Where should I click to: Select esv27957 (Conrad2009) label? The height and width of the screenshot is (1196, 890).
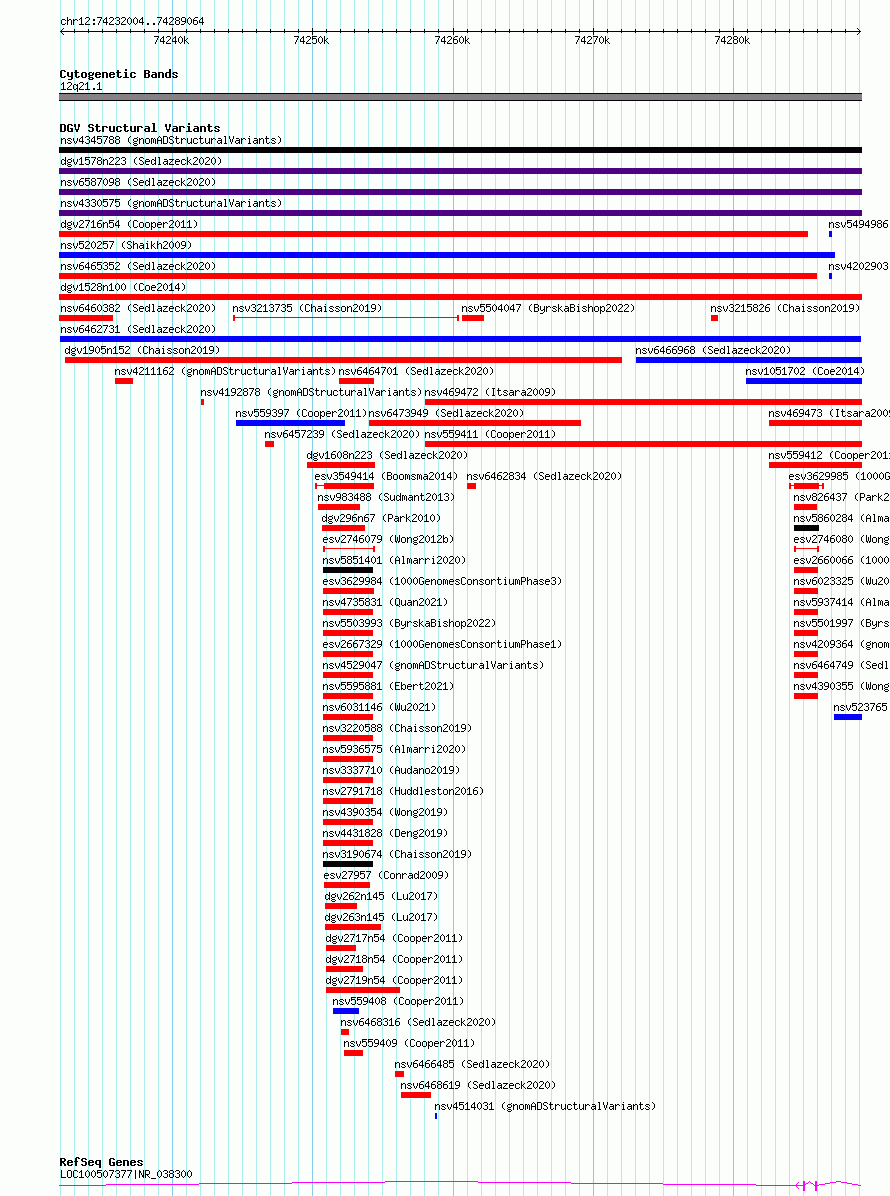386,876
